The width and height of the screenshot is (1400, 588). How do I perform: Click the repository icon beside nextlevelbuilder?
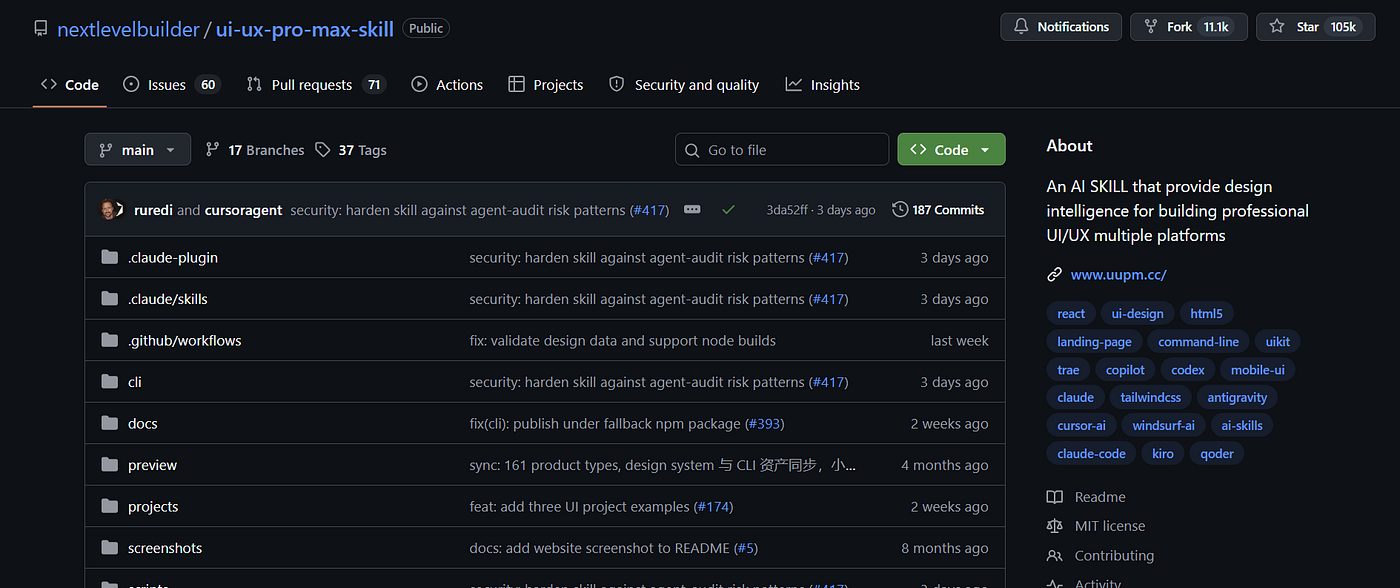pyautogui.click(x=40, y=29)
